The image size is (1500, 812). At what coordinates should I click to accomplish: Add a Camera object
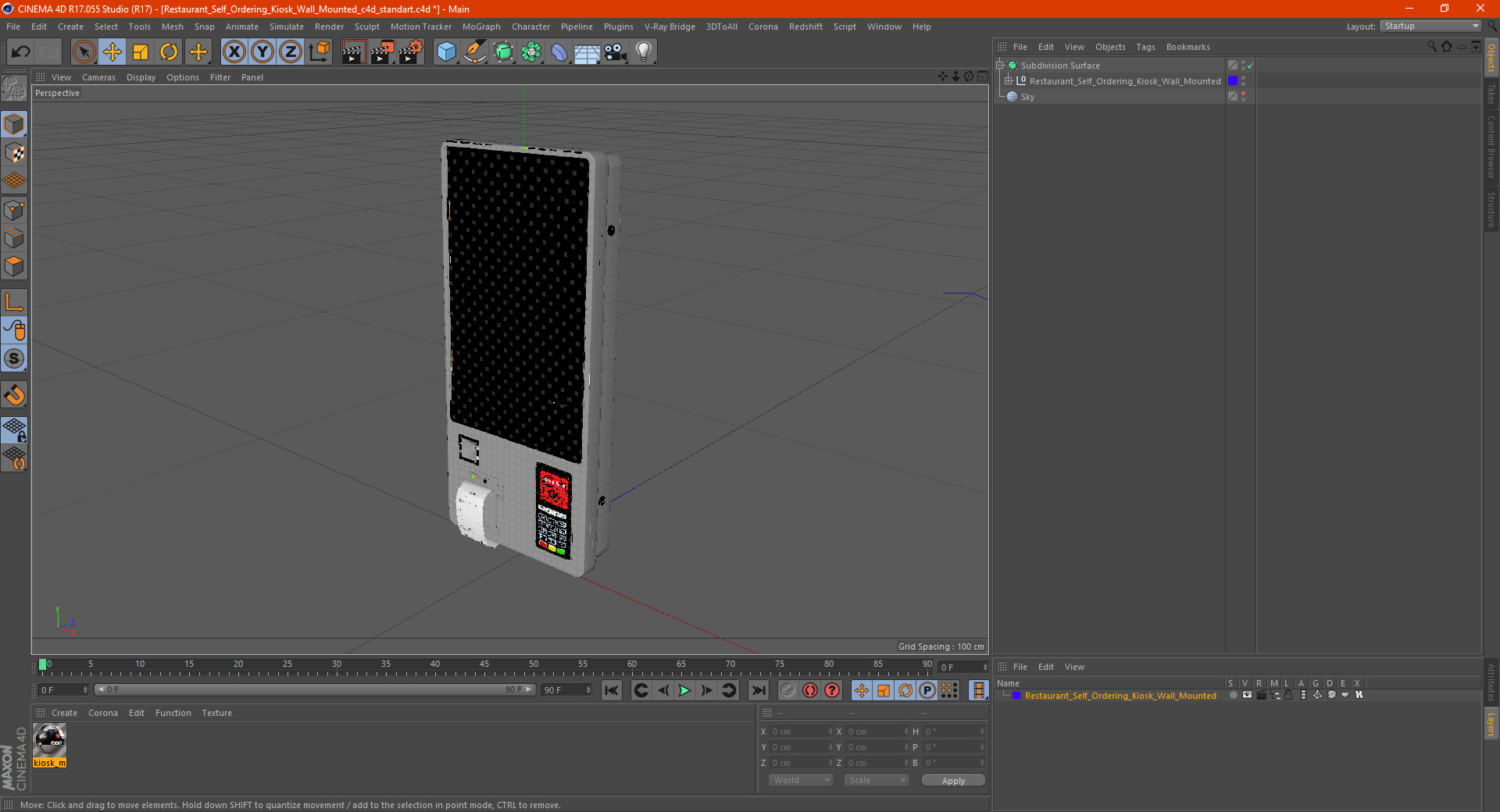click(616, 52)
